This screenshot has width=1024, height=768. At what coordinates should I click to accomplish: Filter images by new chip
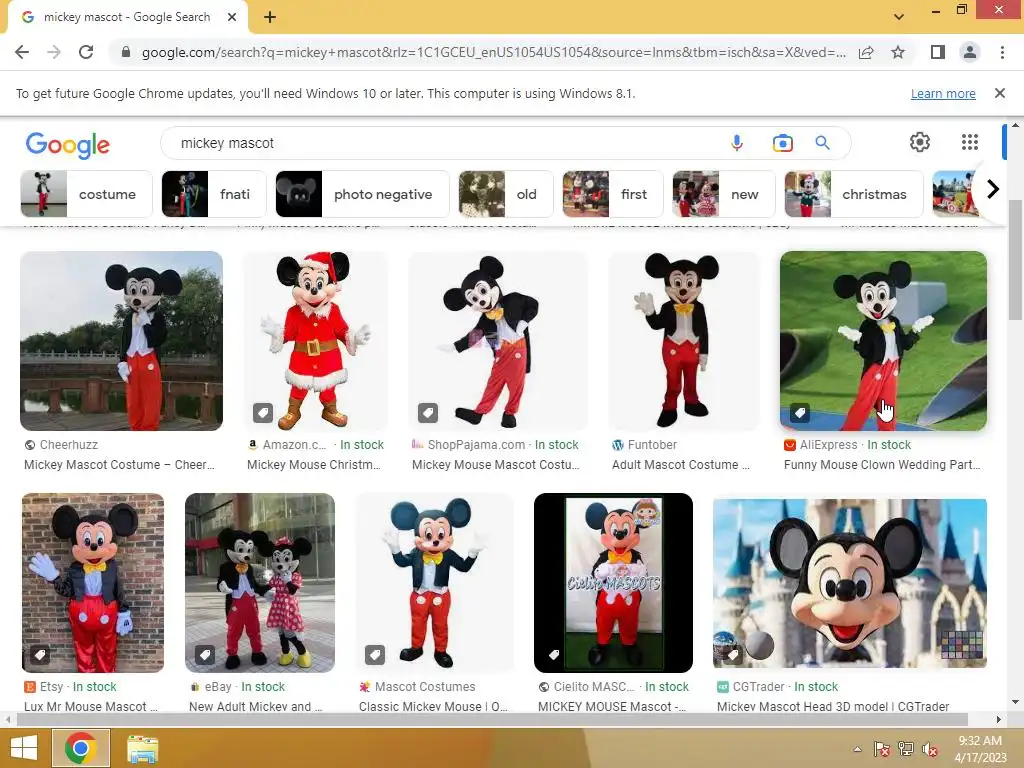[724, 194]
